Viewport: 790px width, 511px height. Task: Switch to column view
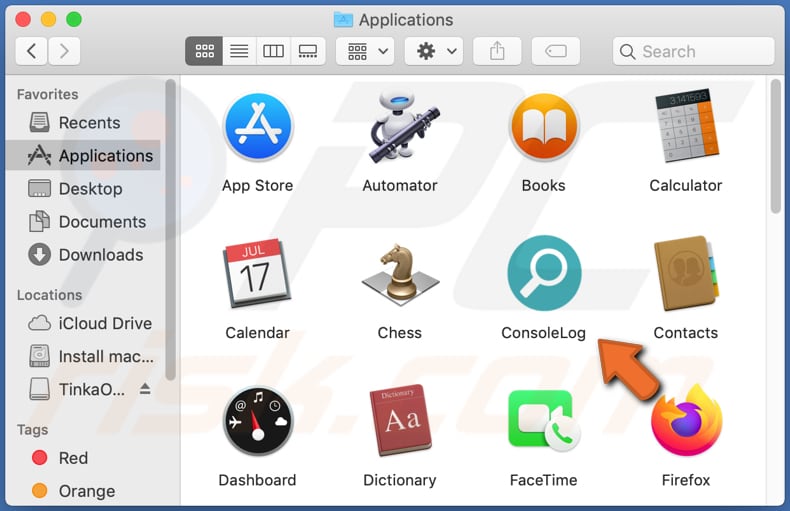coord(274,51)
